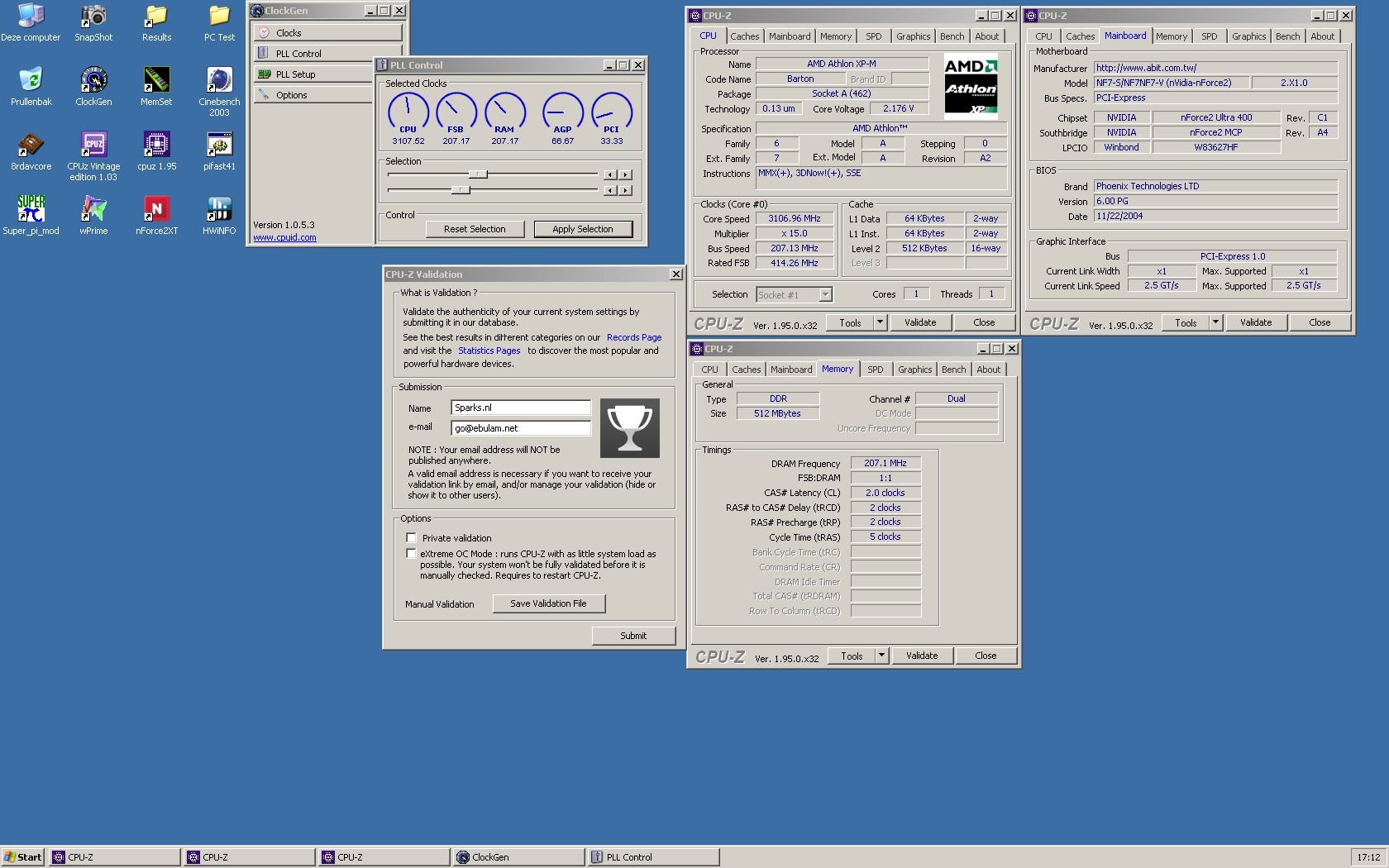Click the e-mail field in Validation

coord(521,428)
